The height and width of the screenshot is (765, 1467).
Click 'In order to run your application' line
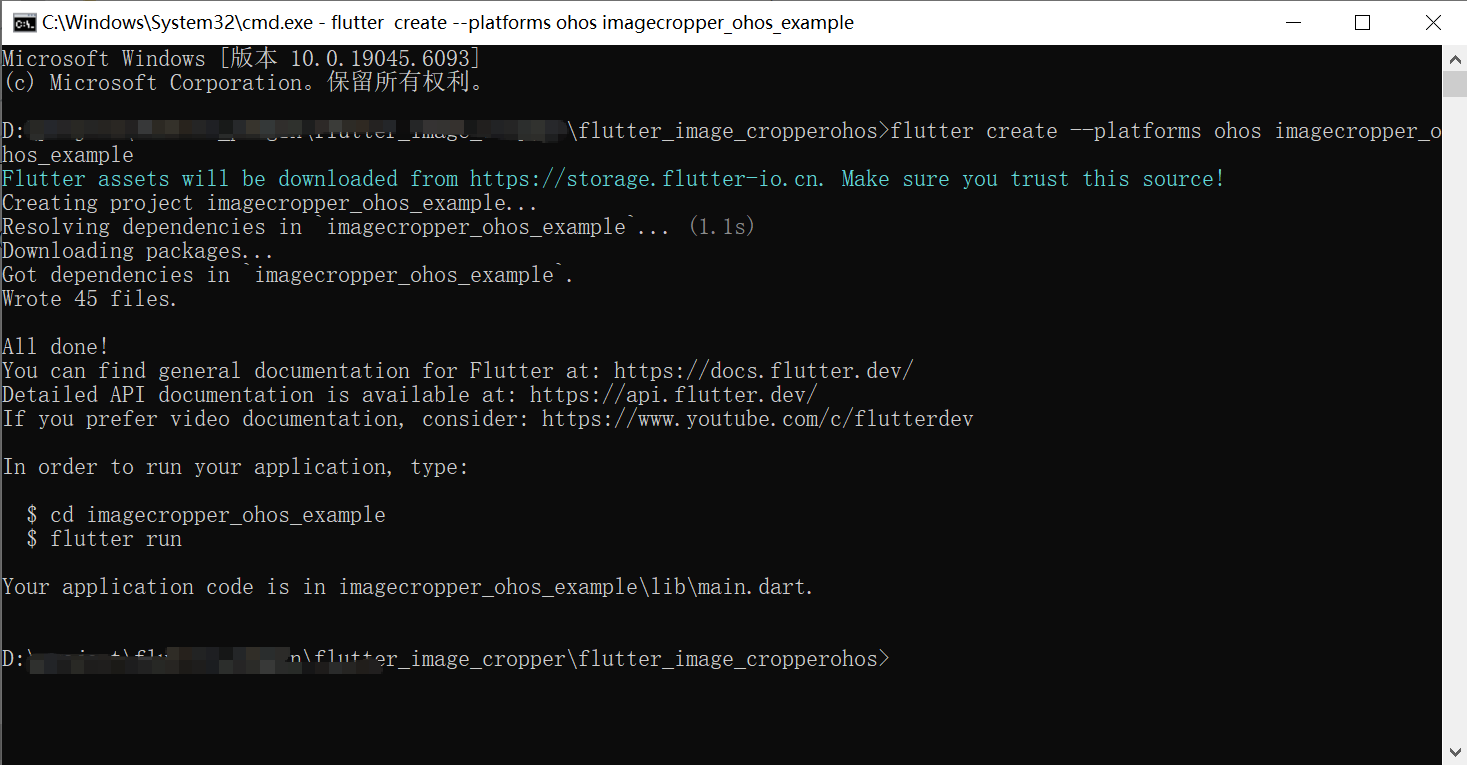click(x=235, y=467)
